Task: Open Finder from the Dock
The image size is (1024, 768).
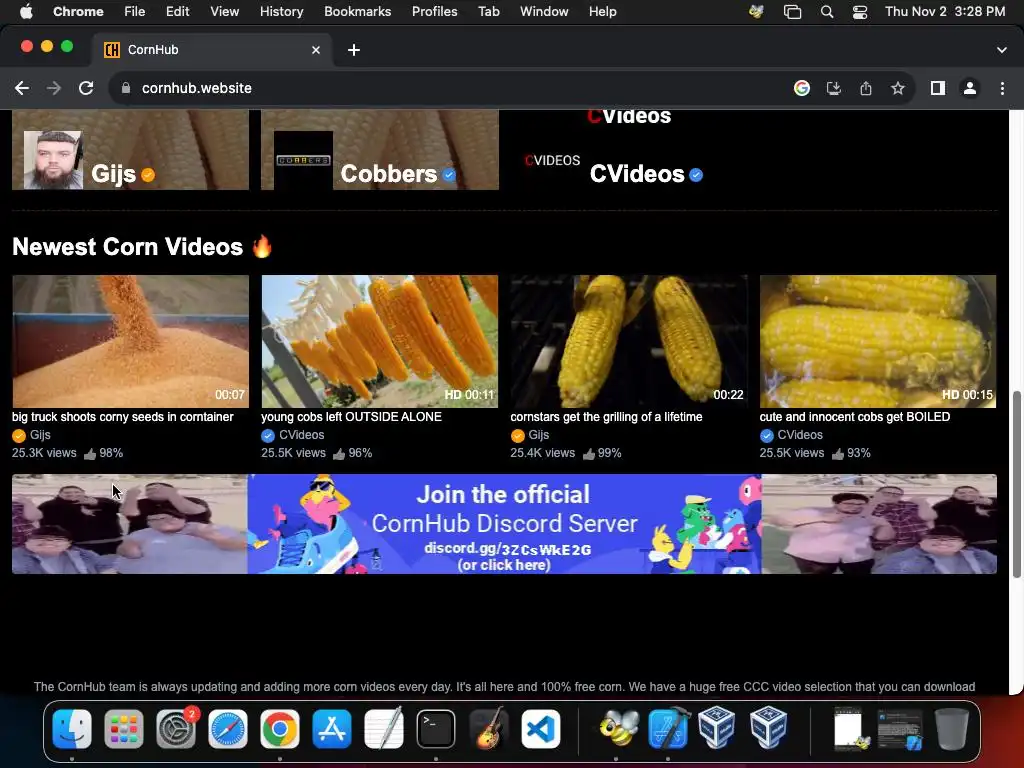Action: click(72, 728)
